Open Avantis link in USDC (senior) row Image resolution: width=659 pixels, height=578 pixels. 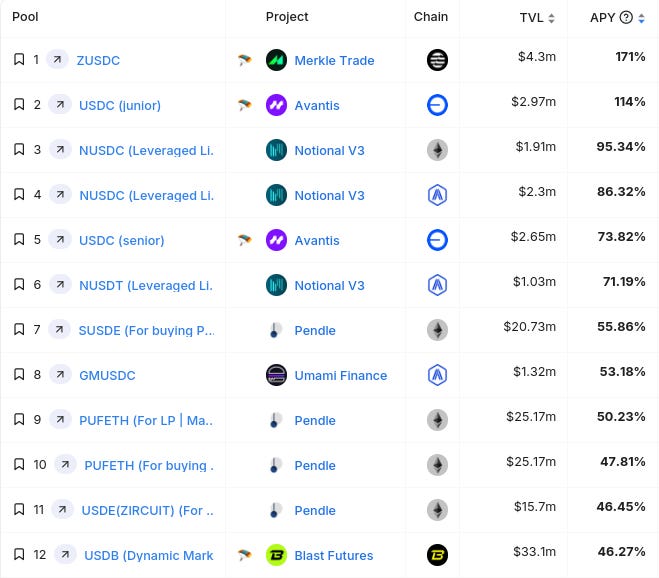317,240
